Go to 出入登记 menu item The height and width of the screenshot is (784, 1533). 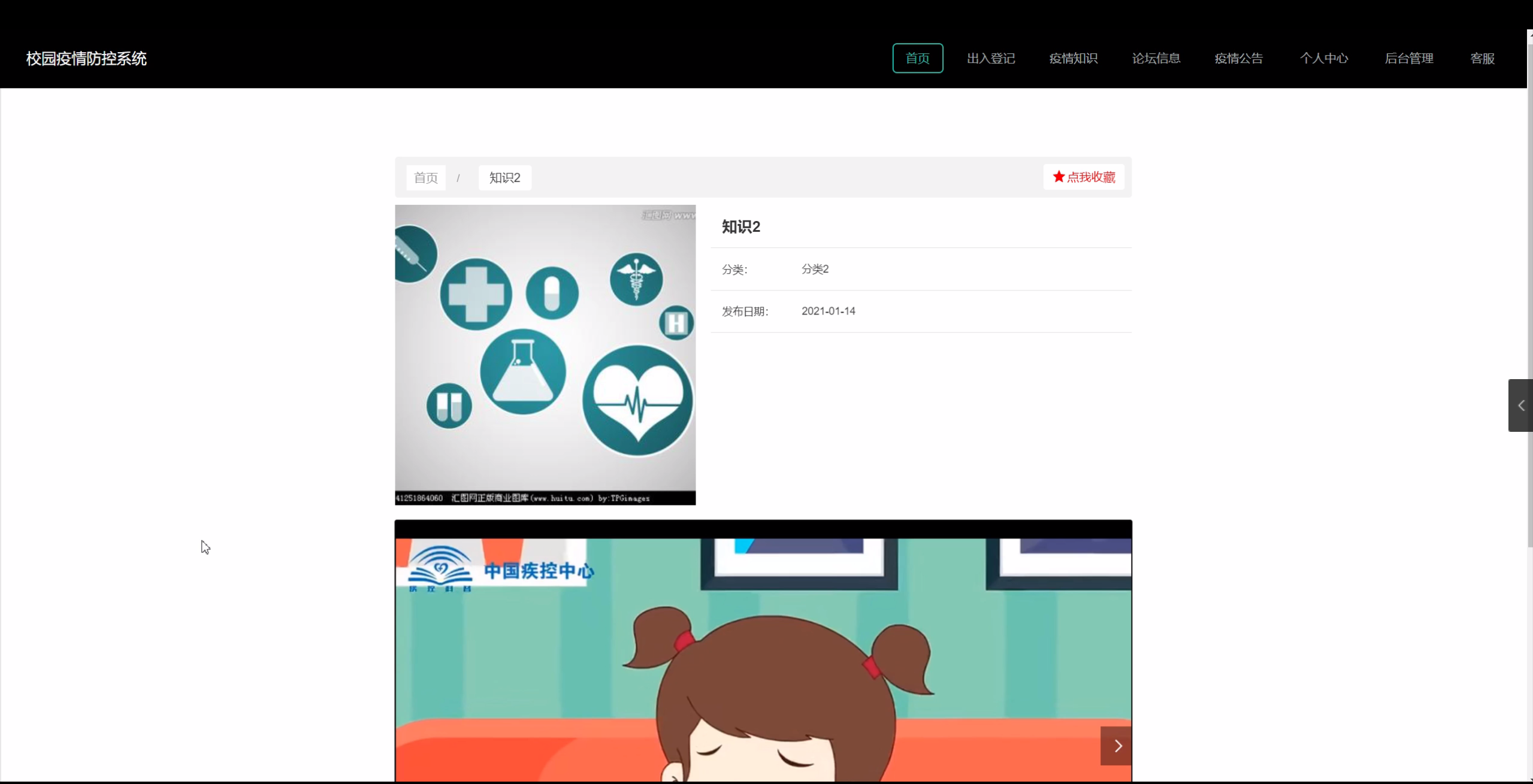990,58
